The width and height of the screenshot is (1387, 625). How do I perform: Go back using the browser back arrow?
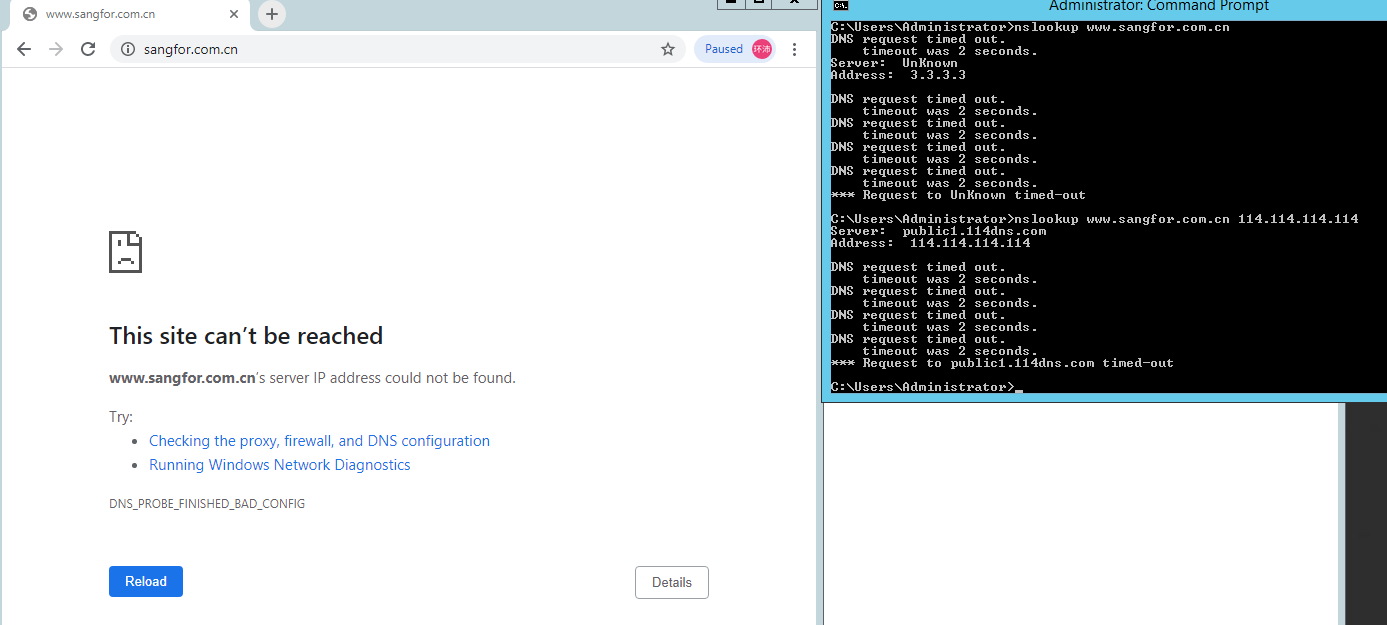pyautogui.click(x=24, y=49)
